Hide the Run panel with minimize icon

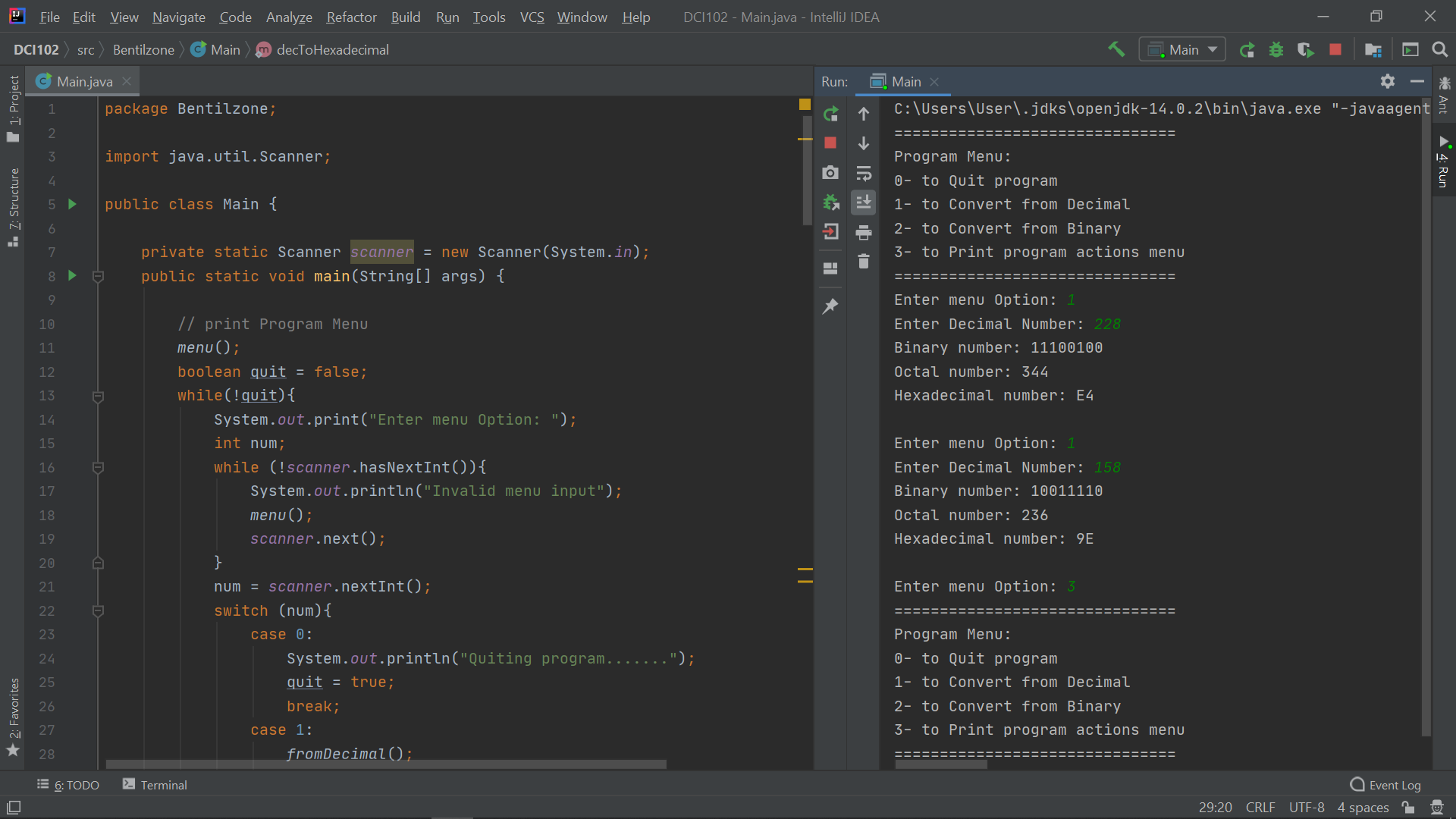[1417, 81]
